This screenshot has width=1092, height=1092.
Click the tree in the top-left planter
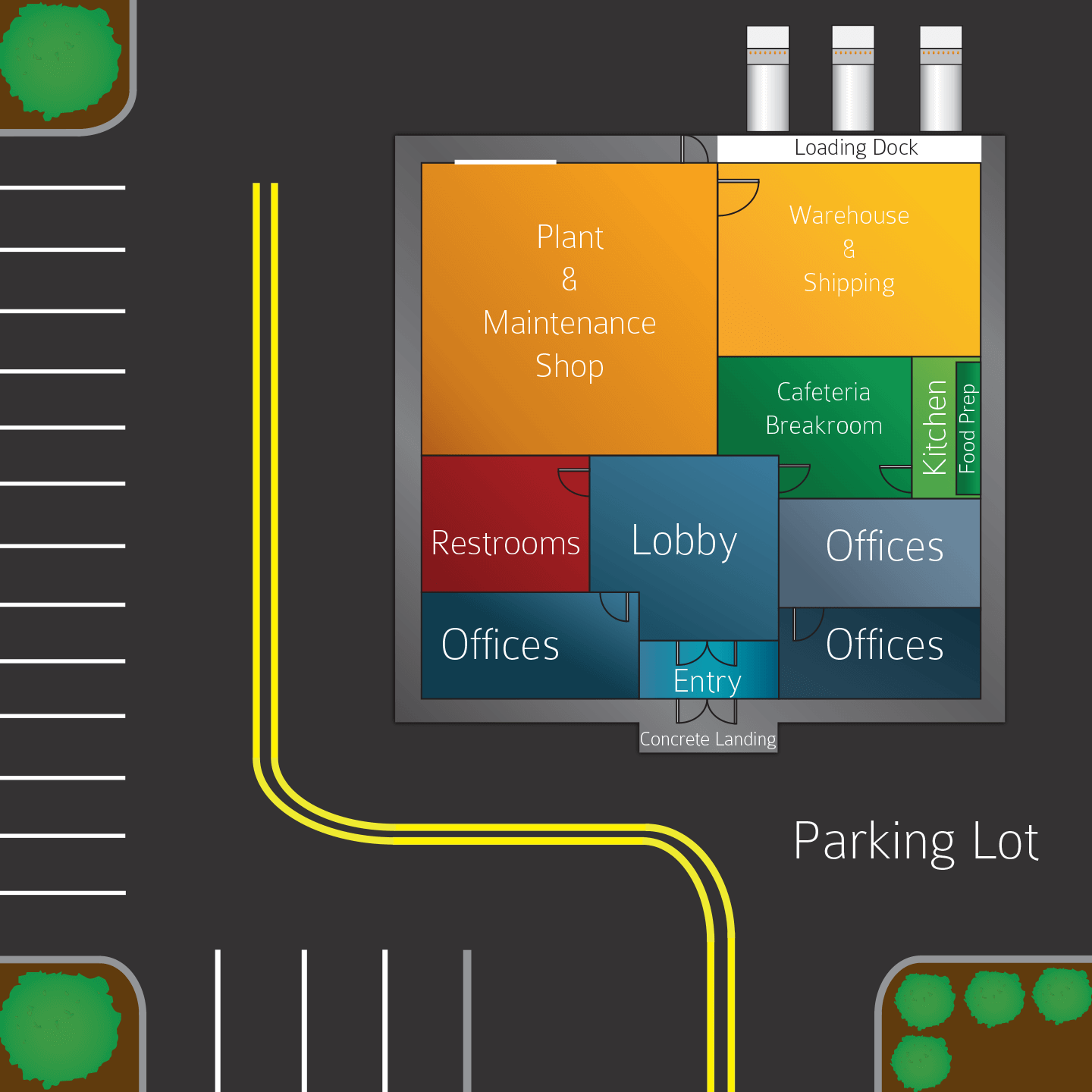click(x=59, y=59)
